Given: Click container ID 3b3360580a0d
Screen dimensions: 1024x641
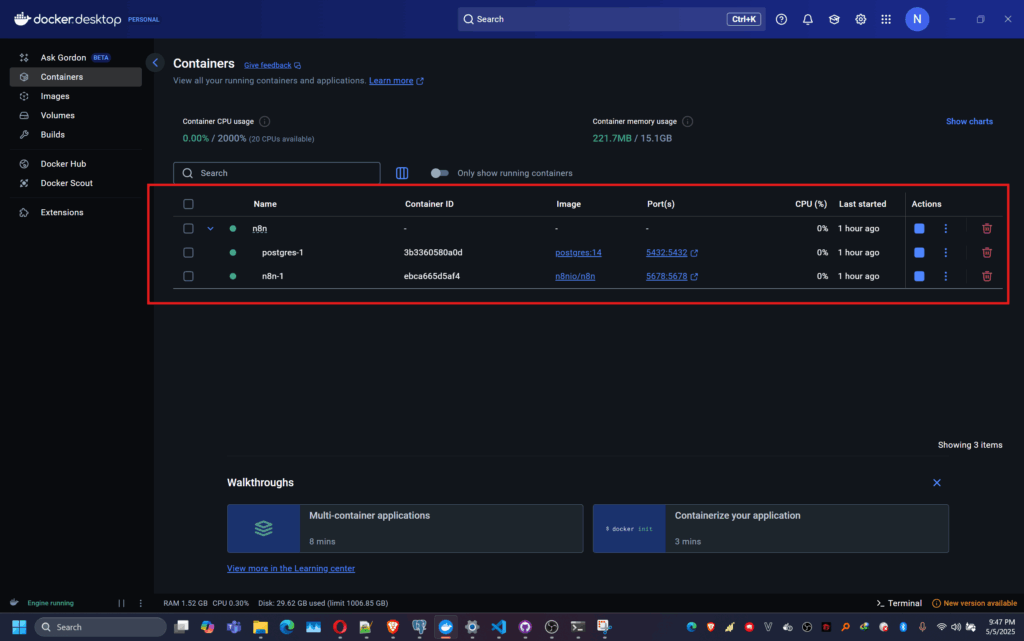Looking at the screenshot, I should tap(433, 253).
